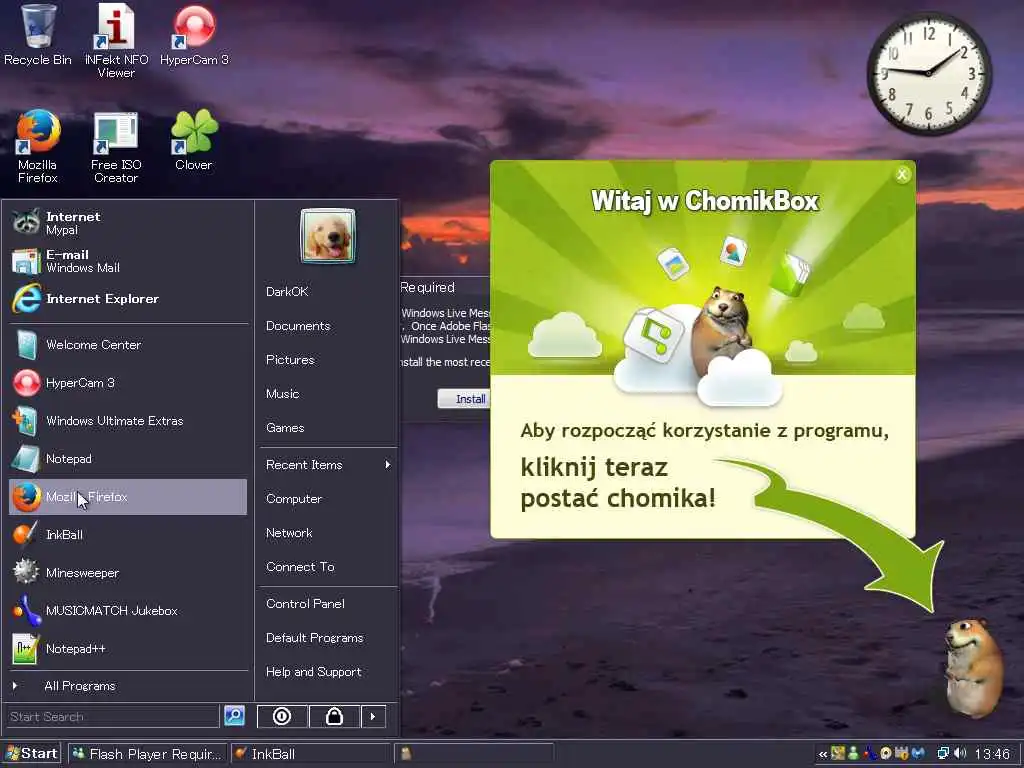Expand the shutdown options arrow

tap(373, 716)
